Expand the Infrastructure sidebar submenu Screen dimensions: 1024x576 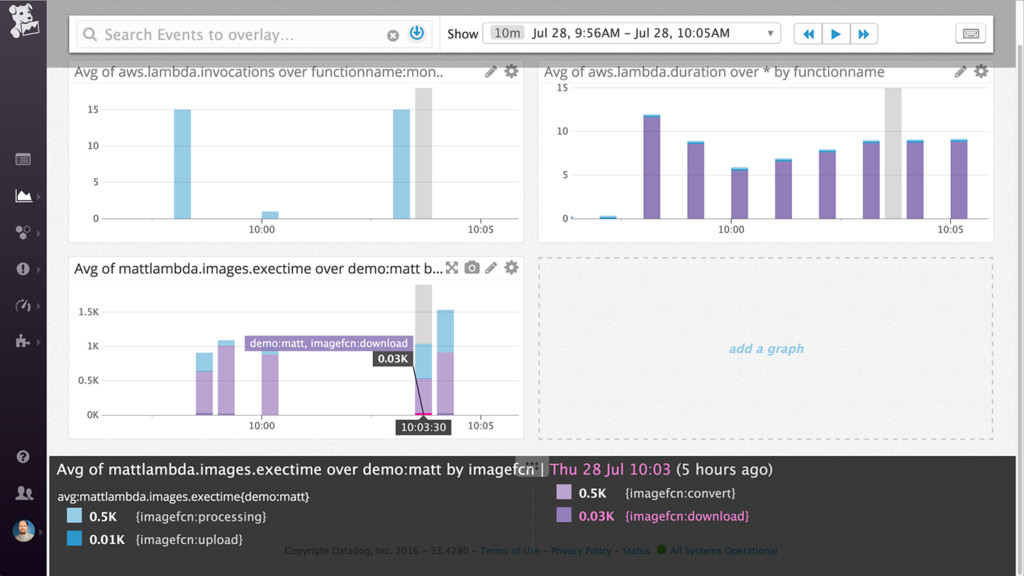coord(39,233)
